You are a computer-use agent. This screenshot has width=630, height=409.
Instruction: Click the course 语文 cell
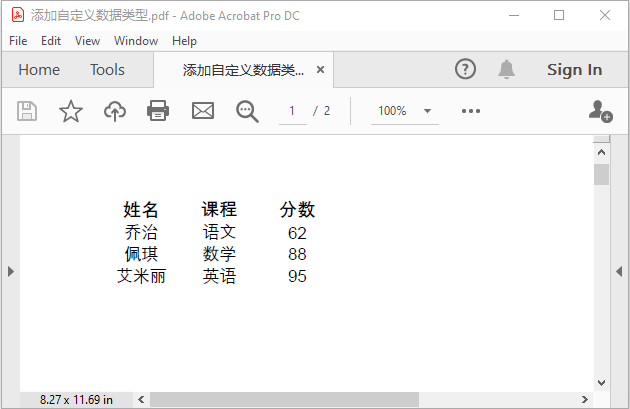(x=219, y=232)
